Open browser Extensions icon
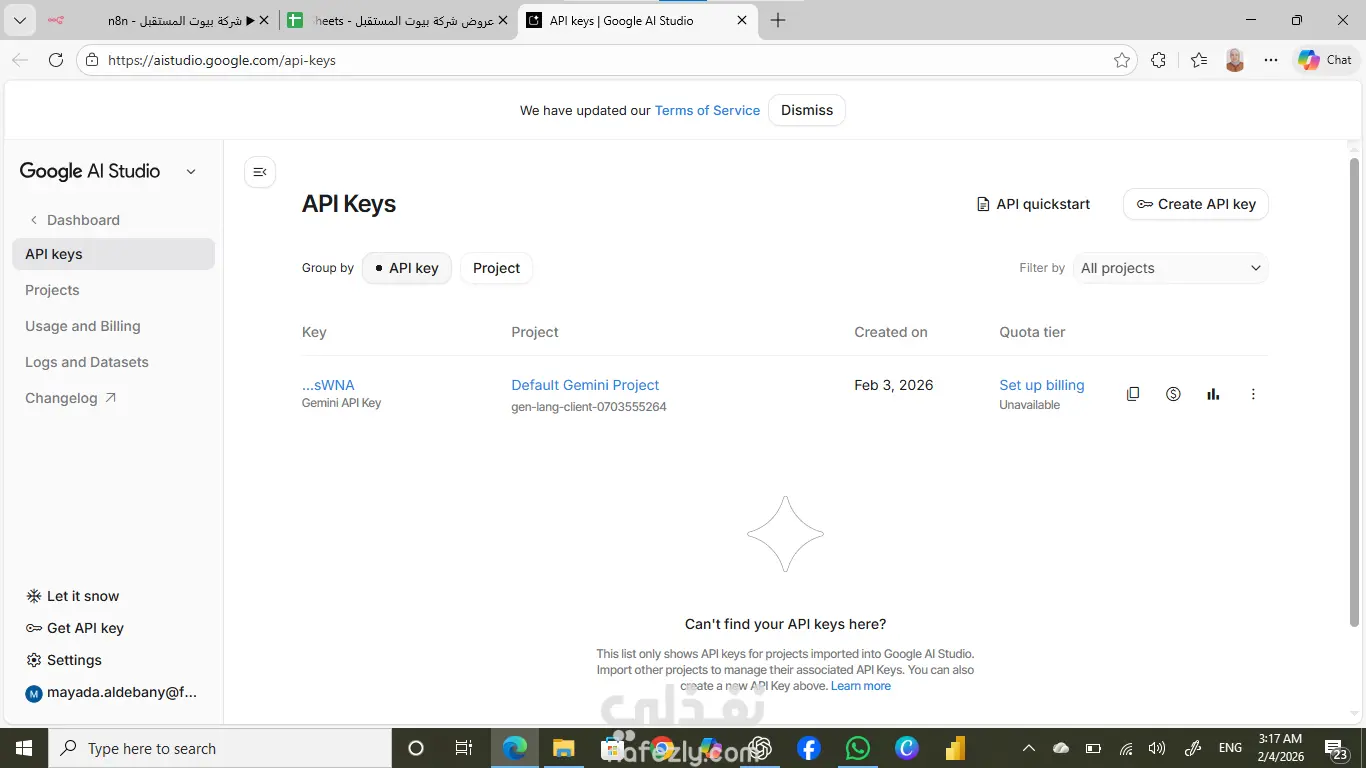 (1158, 60)
